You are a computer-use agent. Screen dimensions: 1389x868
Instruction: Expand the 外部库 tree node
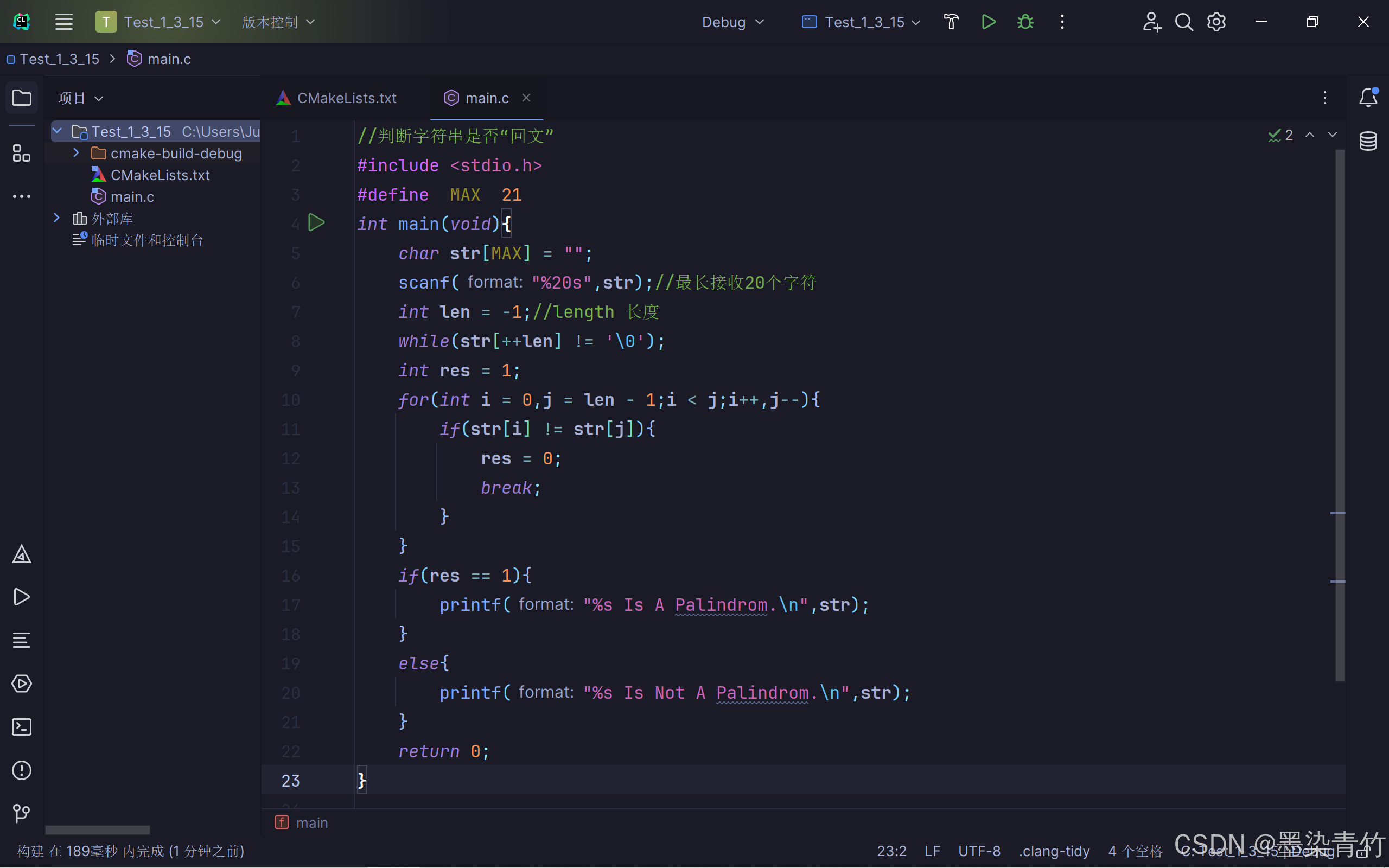56,218
